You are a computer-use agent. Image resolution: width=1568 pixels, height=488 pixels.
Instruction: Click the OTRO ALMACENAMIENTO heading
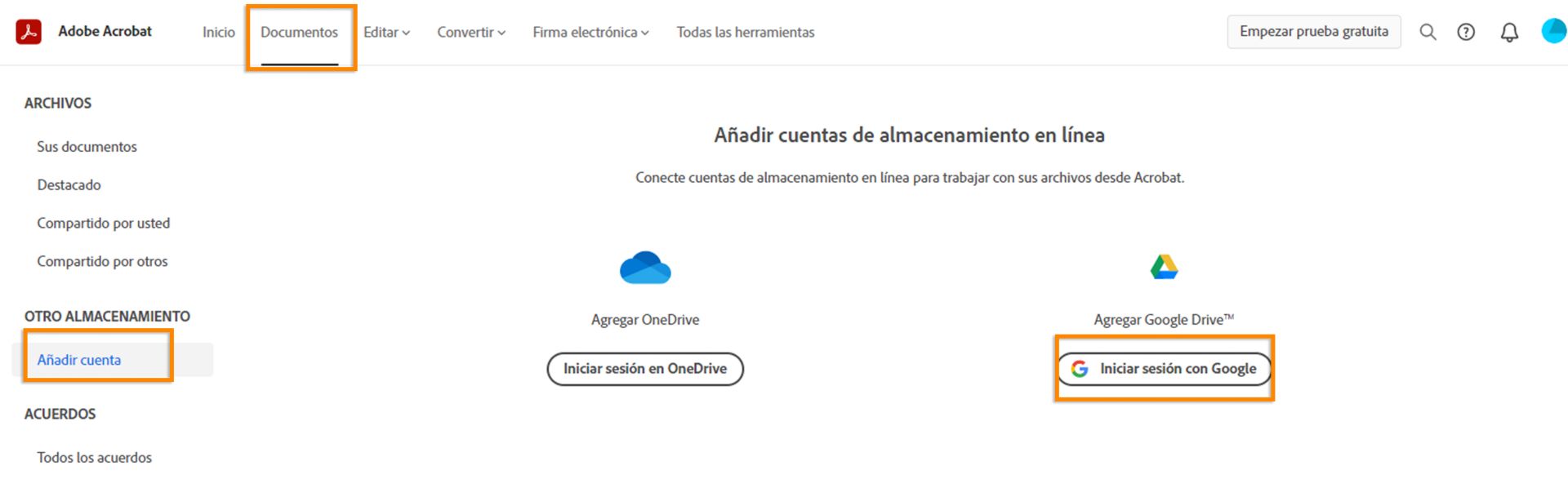tap(107, 317)
